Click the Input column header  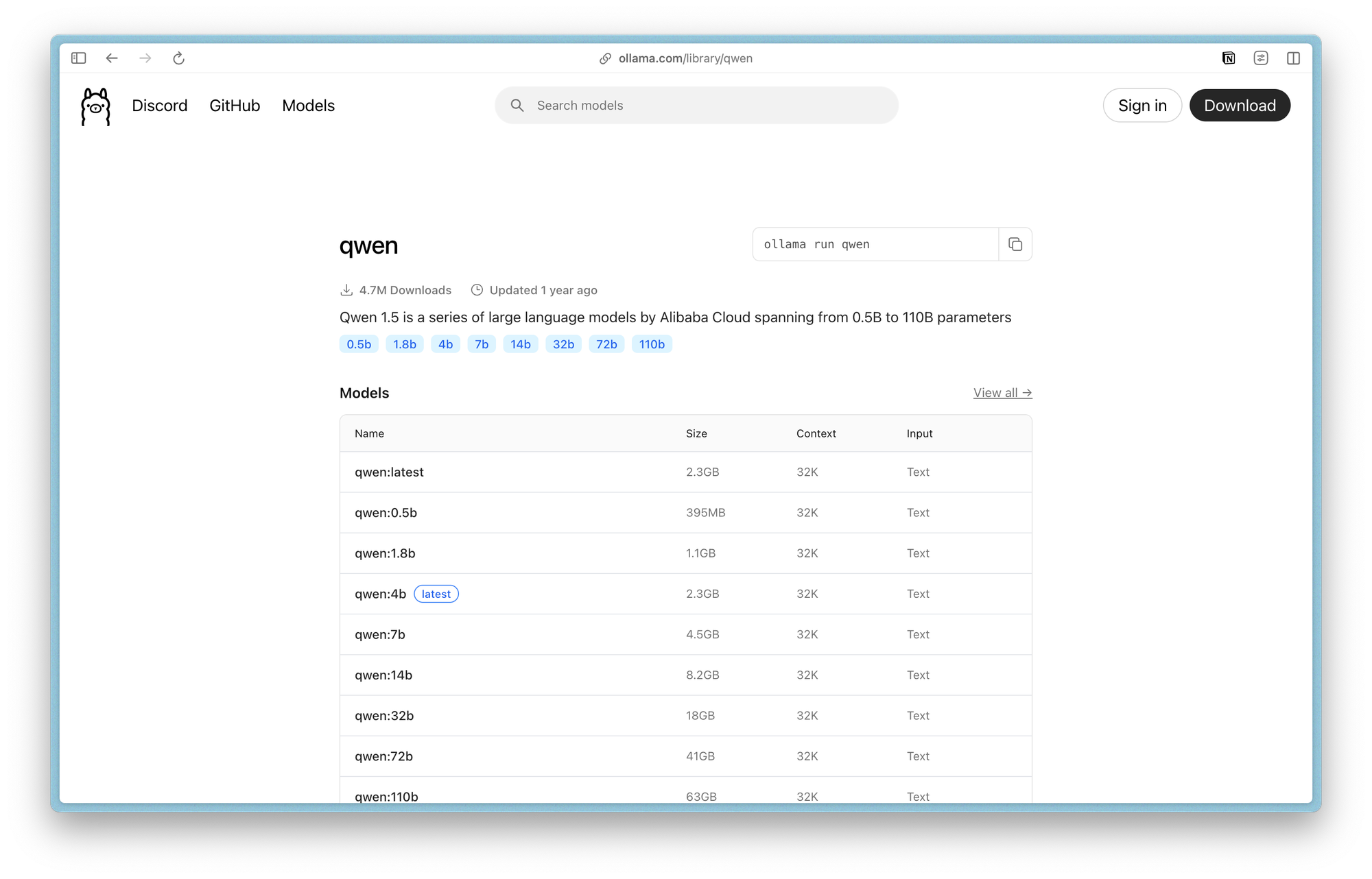pos(919,433)
